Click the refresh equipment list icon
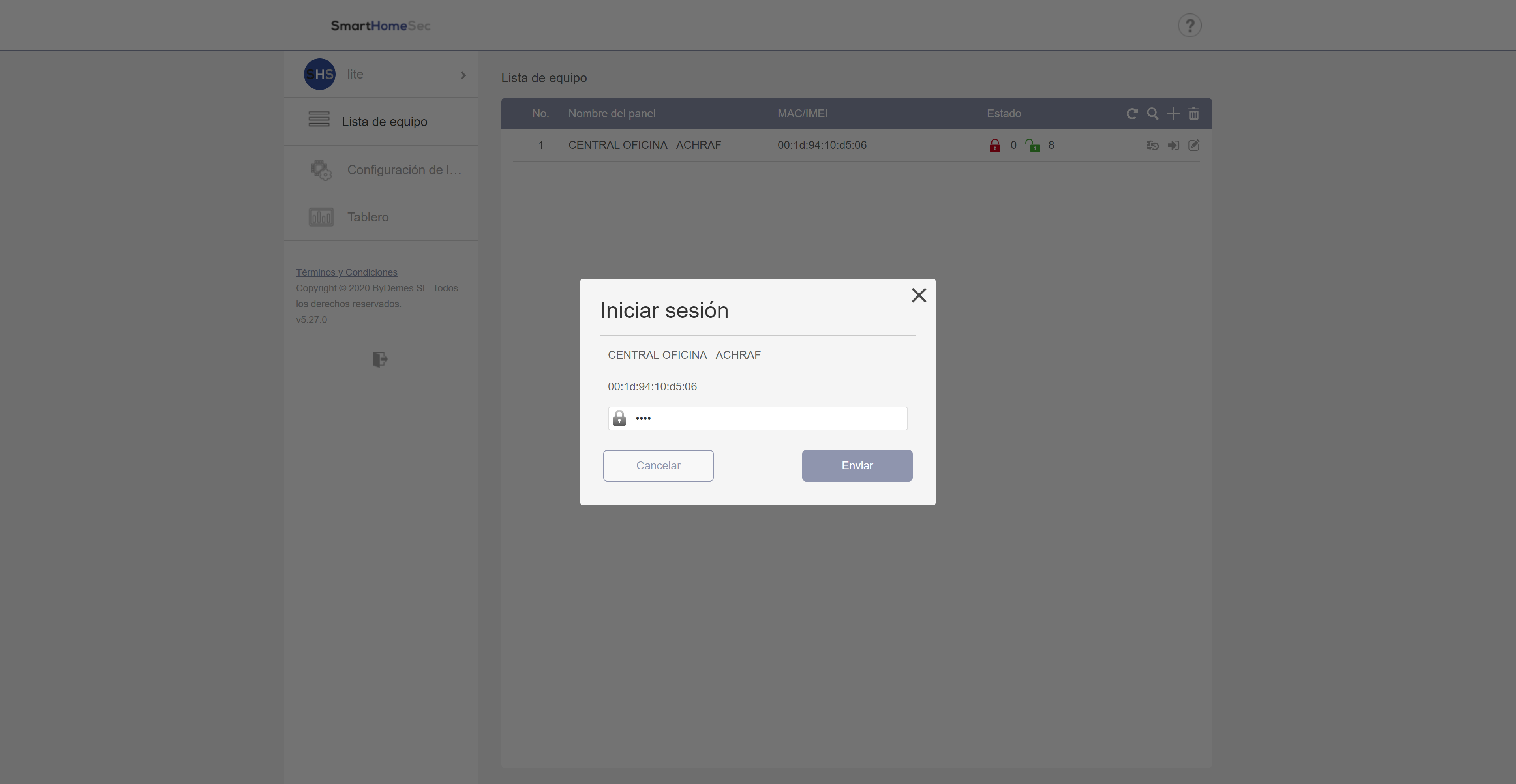The image size is (1516, 784). tap(1132, 114)
